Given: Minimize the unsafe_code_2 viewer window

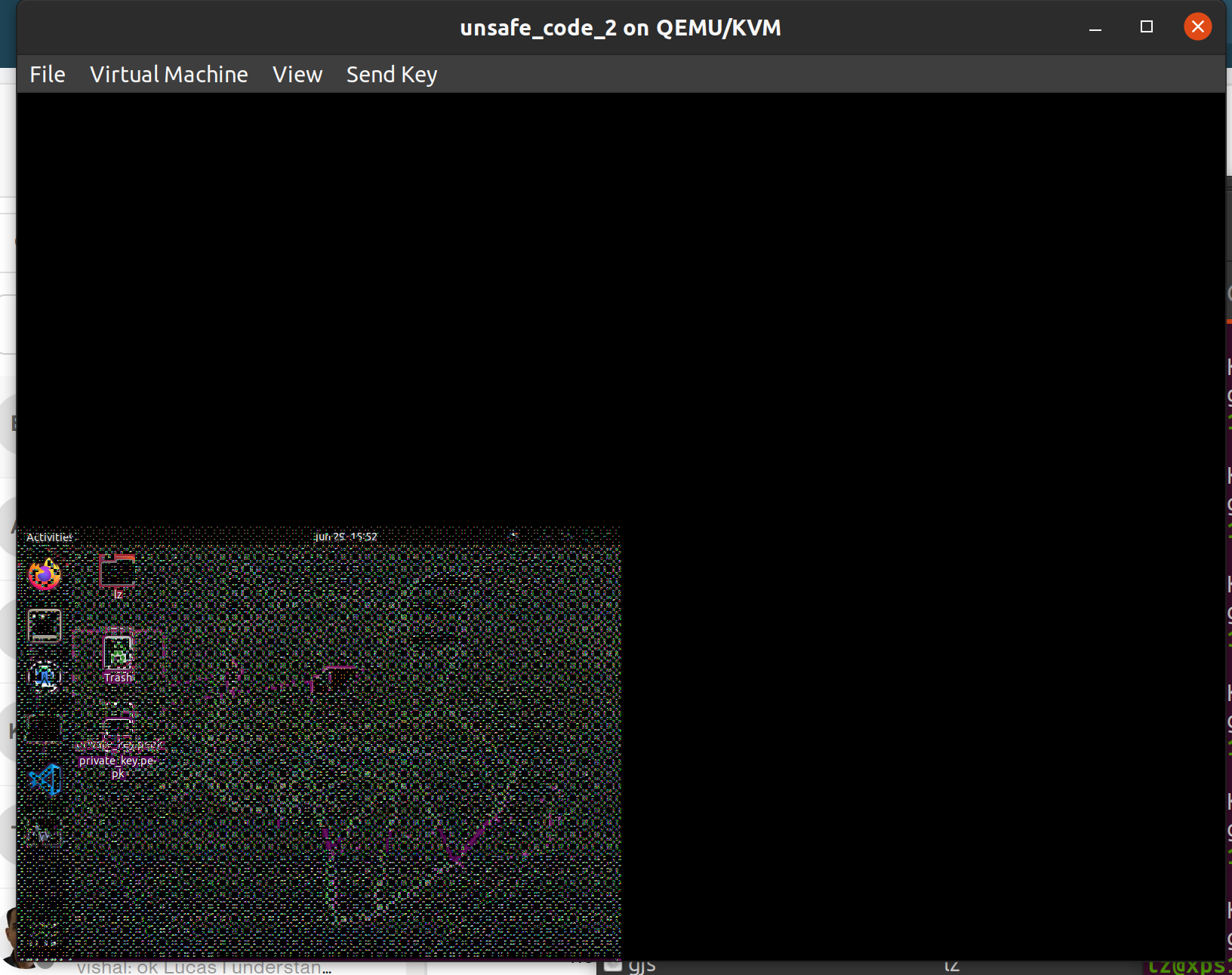Looking at the screenshot, I should (x=1095, y=28).
